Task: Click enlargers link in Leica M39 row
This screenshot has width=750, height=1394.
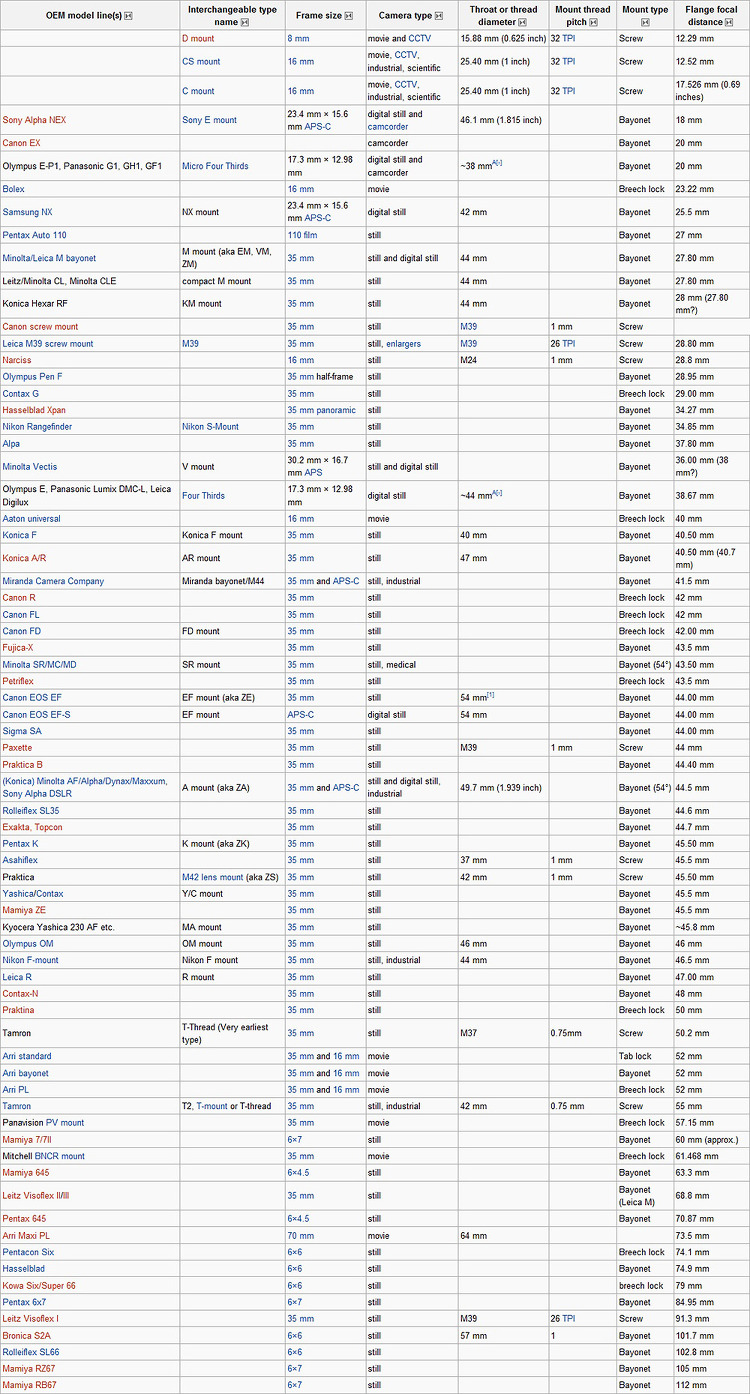Action: 404,343
